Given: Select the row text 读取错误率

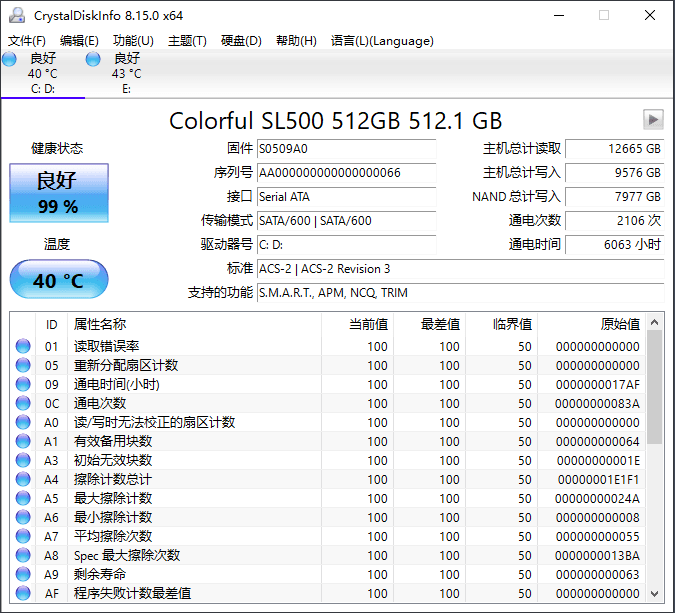Looking at the screenshot, I should click(x=106, y=346).
